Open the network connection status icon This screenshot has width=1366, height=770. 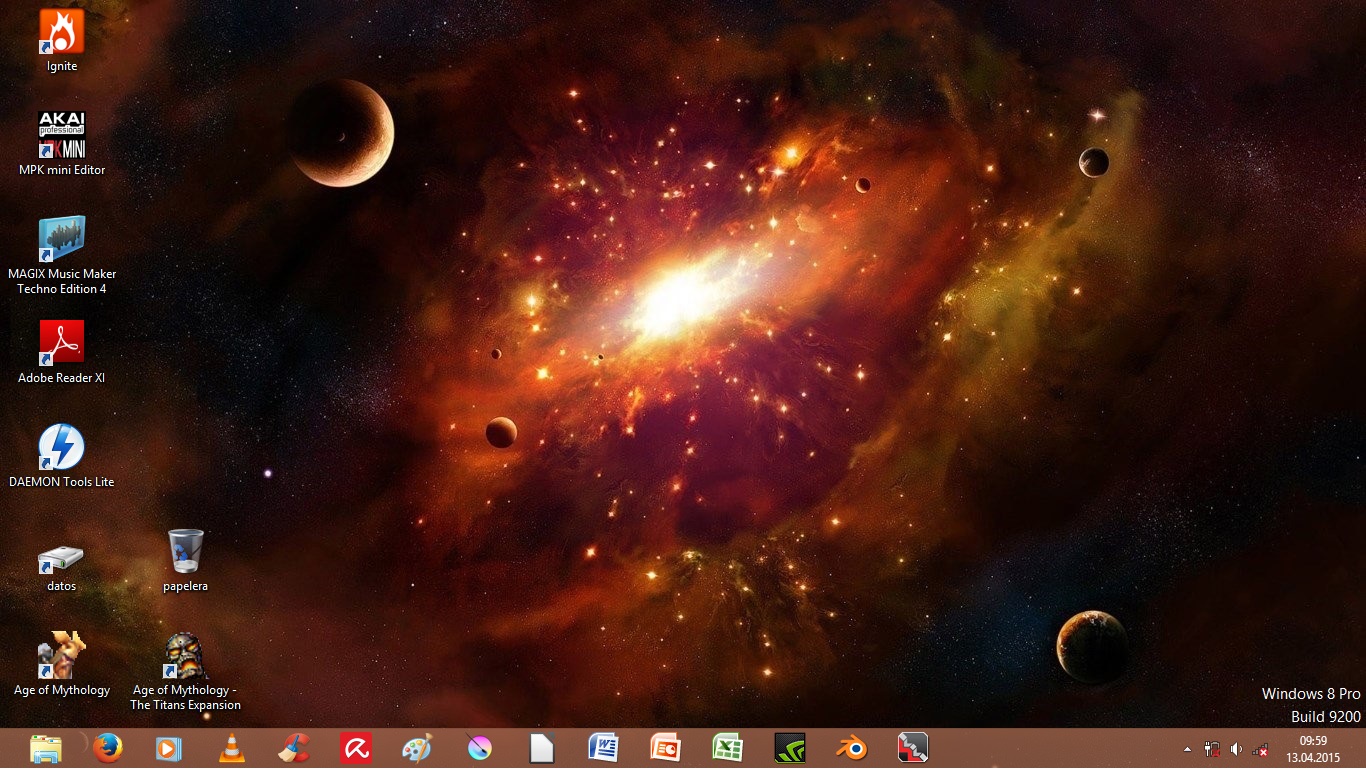tap(1260, 749)
